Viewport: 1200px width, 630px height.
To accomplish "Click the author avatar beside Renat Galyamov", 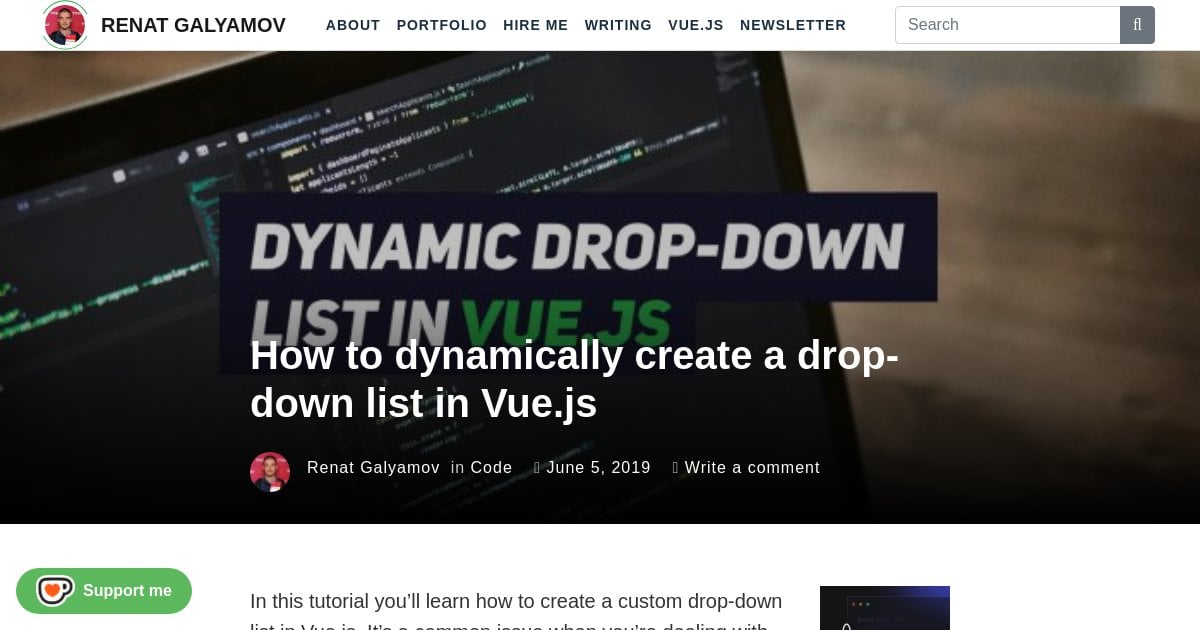I will [270, 472].
